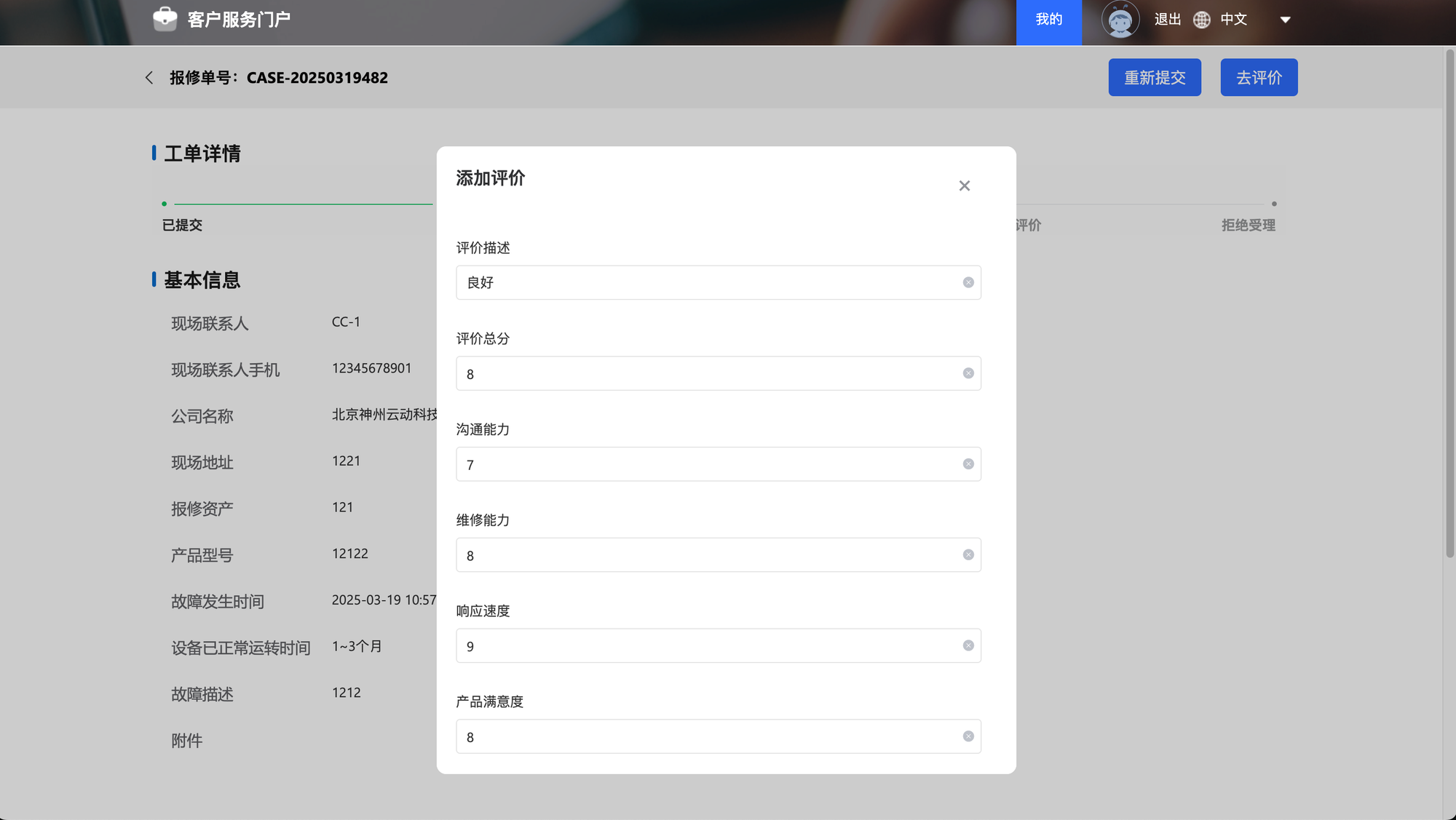Clear the 维修能力 score using clear icon
The image size is (1456, 820).
(968, 555)
